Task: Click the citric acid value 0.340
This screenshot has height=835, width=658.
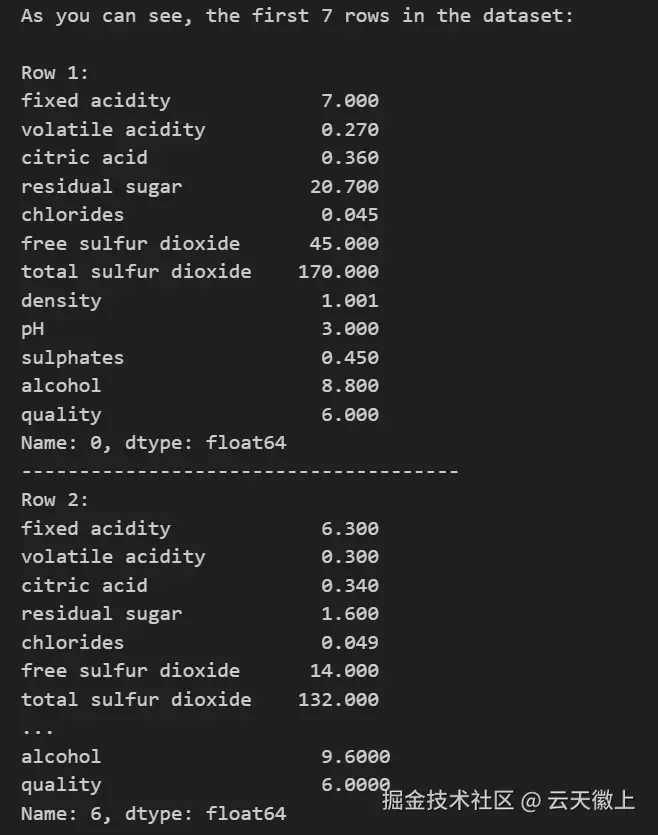Action: (350, 585)
